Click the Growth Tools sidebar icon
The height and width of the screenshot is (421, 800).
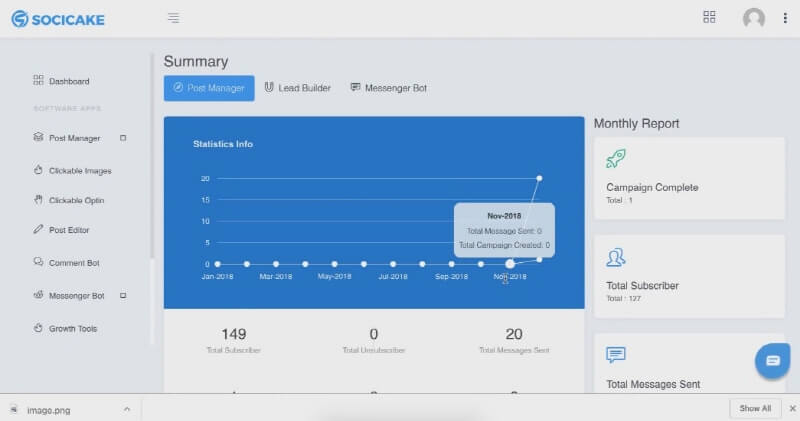point(38,328)
